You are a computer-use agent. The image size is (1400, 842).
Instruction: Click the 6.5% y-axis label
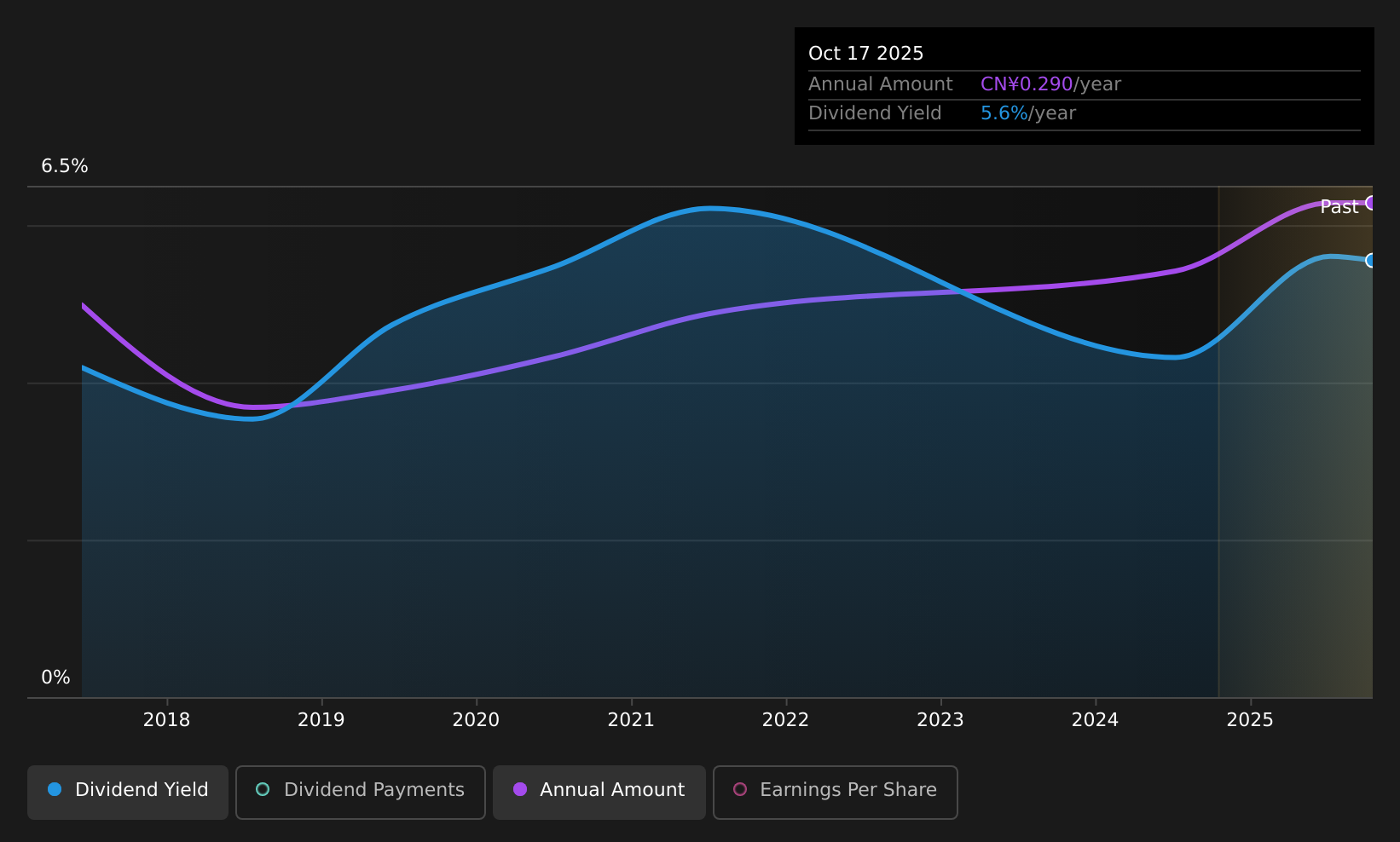[x=65, y=166]
